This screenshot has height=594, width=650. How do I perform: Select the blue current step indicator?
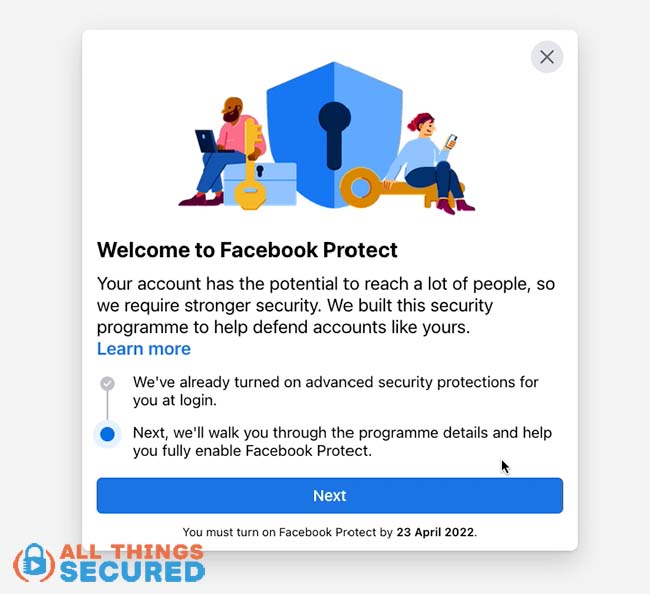107,434
